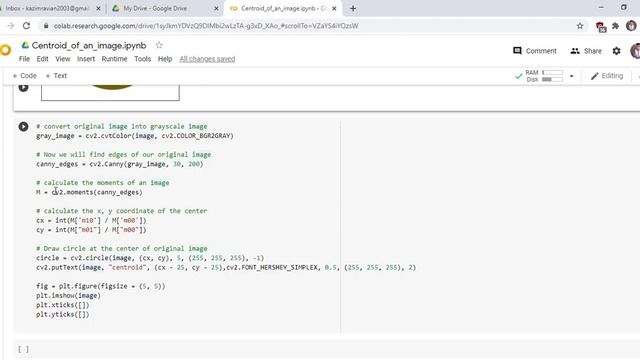Open the Help menu
The width and height of the screenshot is (640, 360).
165,59
